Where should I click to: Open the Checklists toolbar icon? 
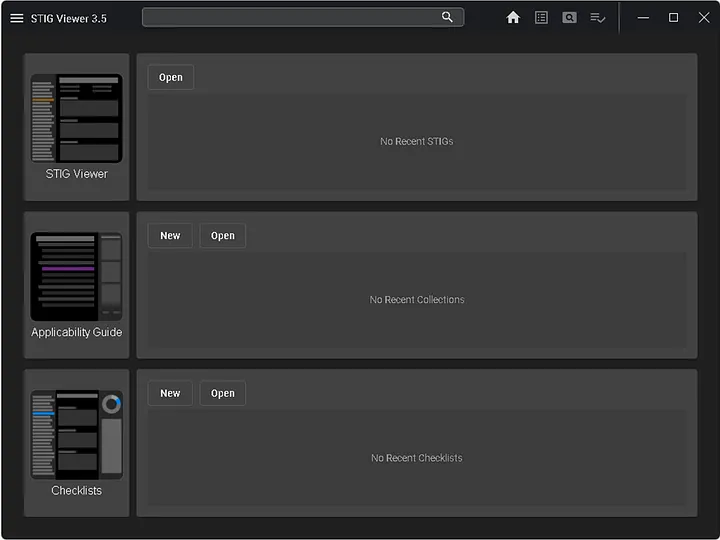coord(597,18)
